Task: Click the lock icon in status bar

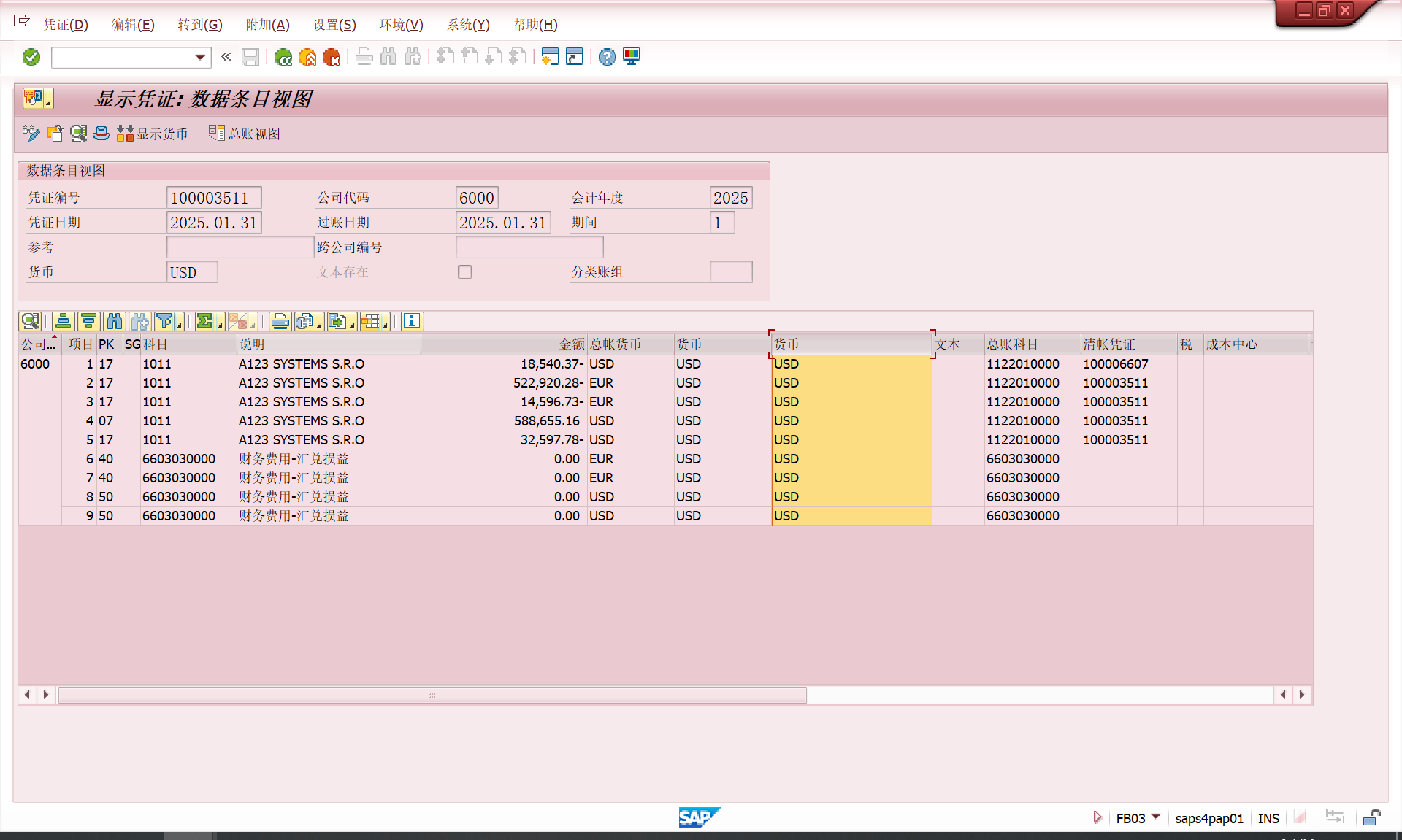Action: (1371, 817)
